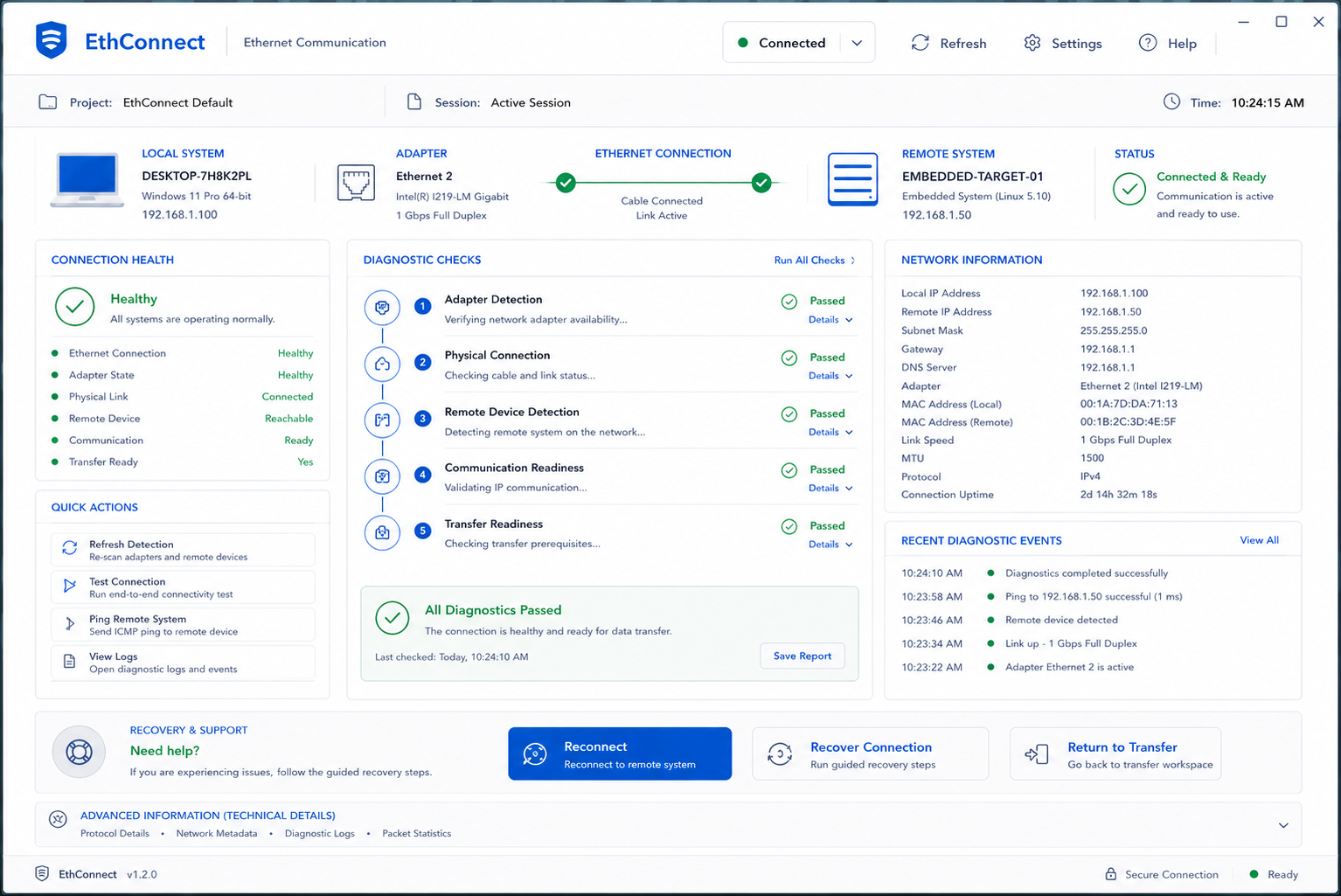This screenshot has width=1341, height=896.
Task: Expand Details for Communication Readiness
Action: tap(830, 488)
